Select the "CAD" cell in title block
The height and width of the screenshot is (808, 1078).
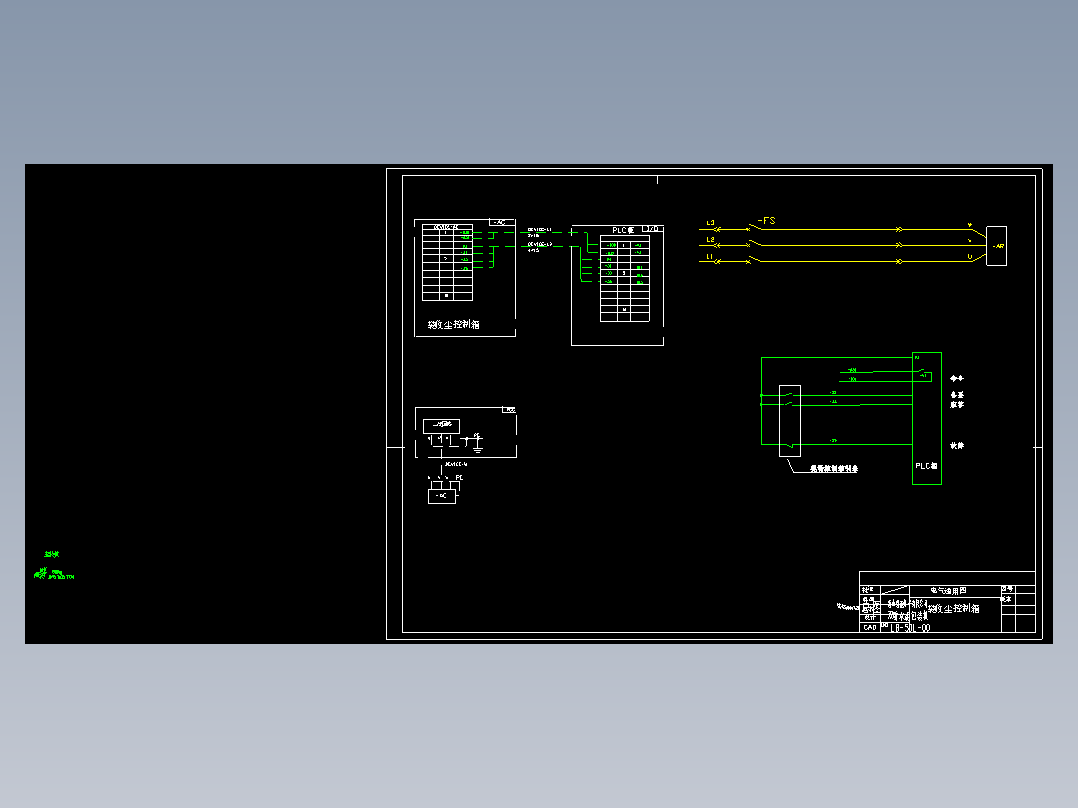870,627
